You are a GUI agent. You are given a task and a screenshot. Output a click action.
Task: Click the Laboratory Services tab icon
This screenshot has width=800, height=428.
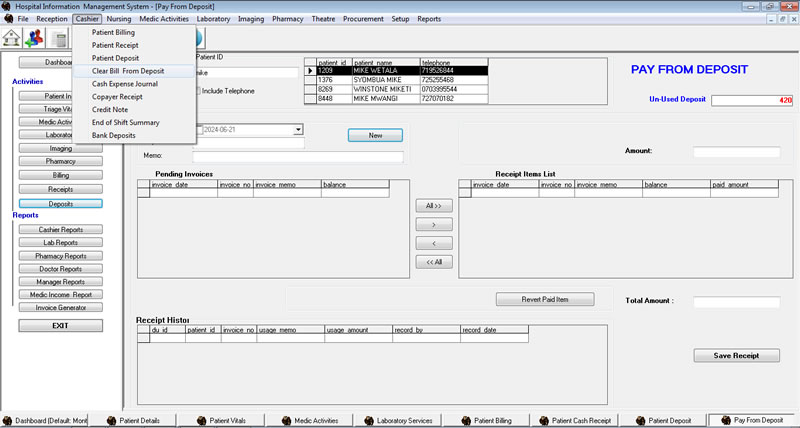point(368,421)
